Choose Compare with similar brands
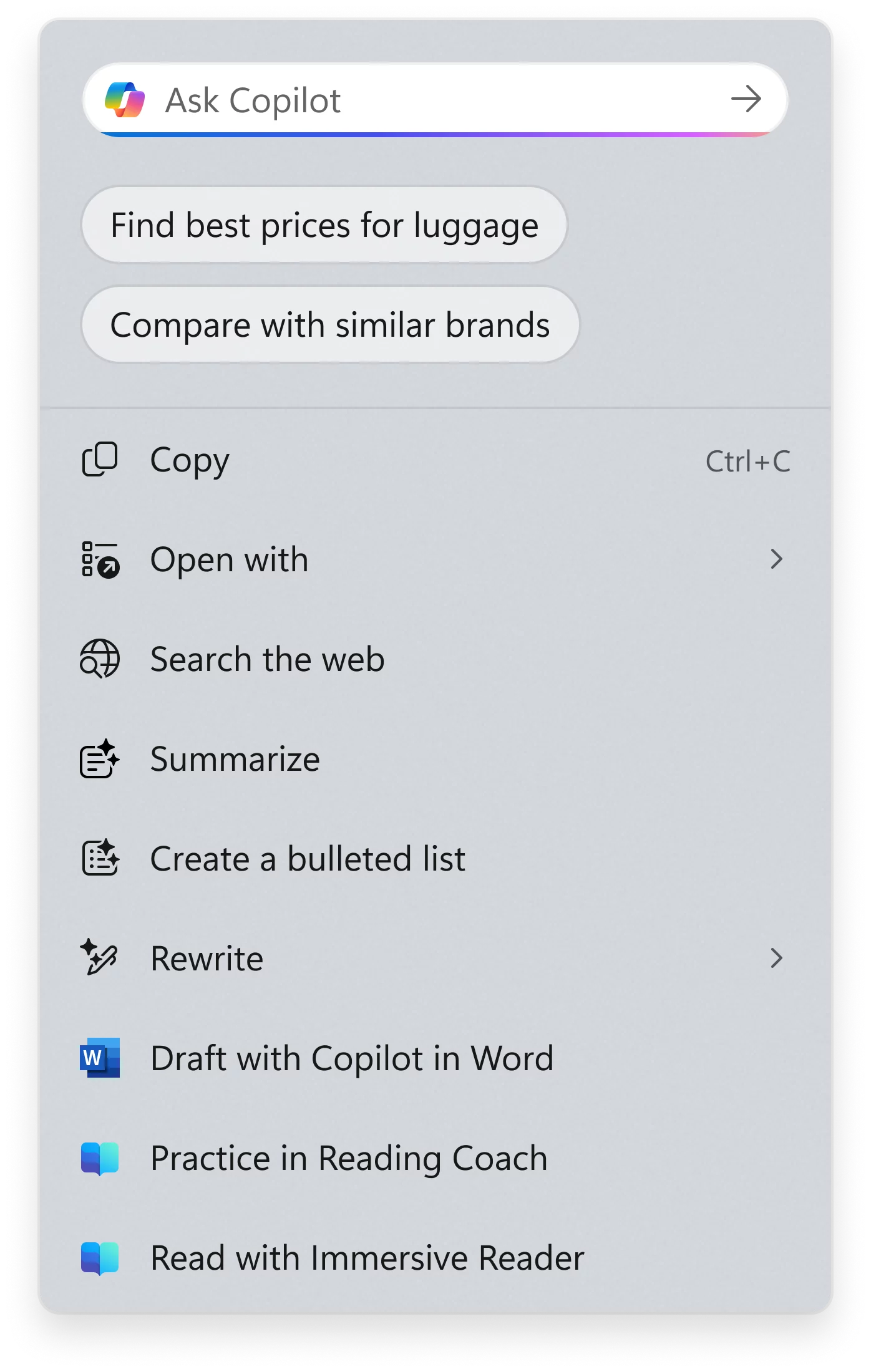This screenshot has height=1372, width=871. (331, 324)
